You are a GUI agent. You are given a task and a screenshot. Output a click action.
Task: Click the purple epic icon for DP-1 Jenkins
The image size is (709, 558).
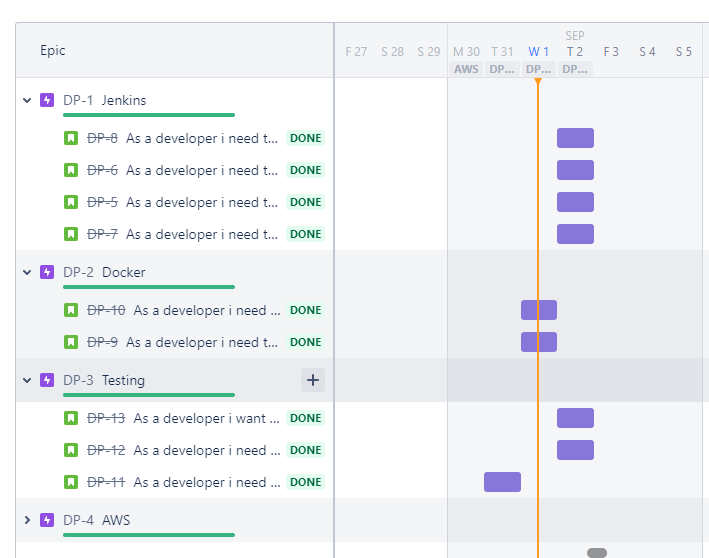[47, 100]
